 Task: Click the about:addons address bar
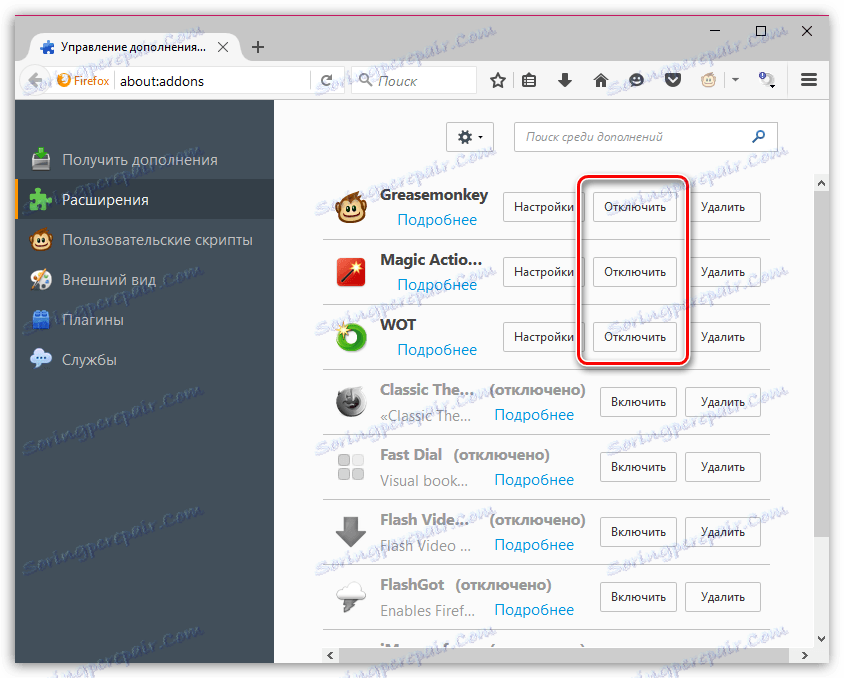tap(213, 81)
